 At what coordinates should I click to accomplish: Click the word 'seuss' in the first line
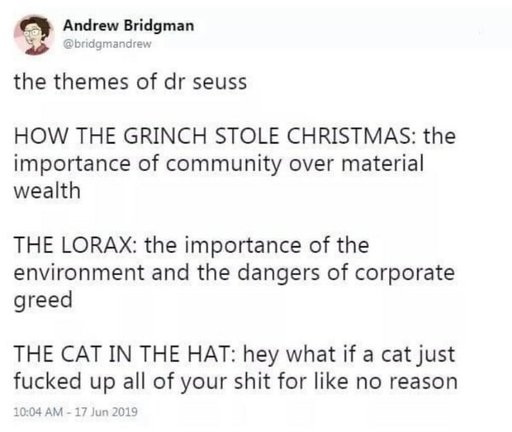(x=220, y=83)
